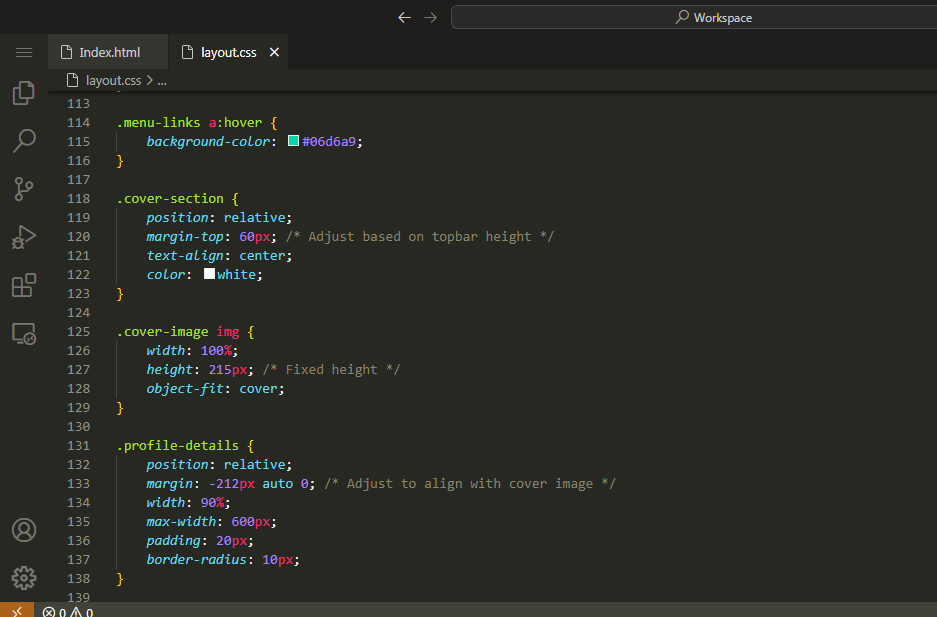Screen dimensions: 937x617
Task: Open the Run and Debug view
Action: pyautogui.click(x=24, y=237)
